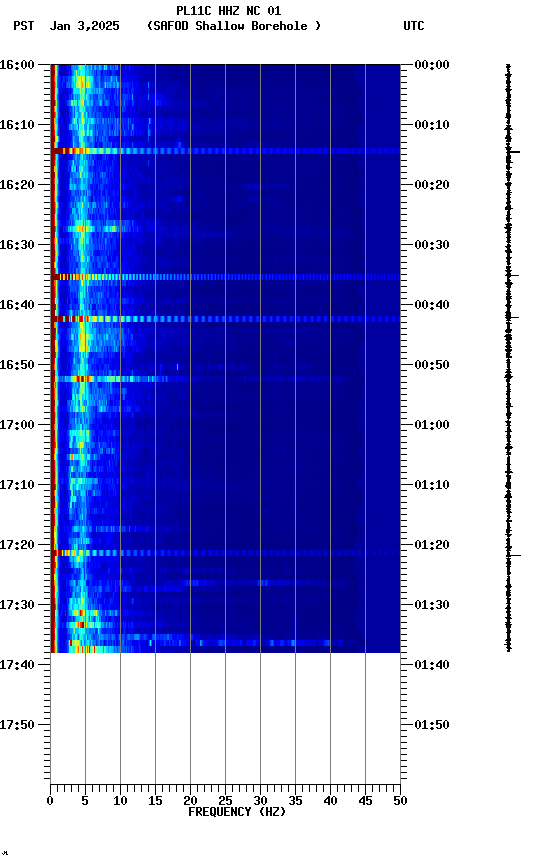The height and width of the screenshot is (864, 552).
Task: Click the 20 Hz frequency tick label
Action: click(x=190, y=801)
